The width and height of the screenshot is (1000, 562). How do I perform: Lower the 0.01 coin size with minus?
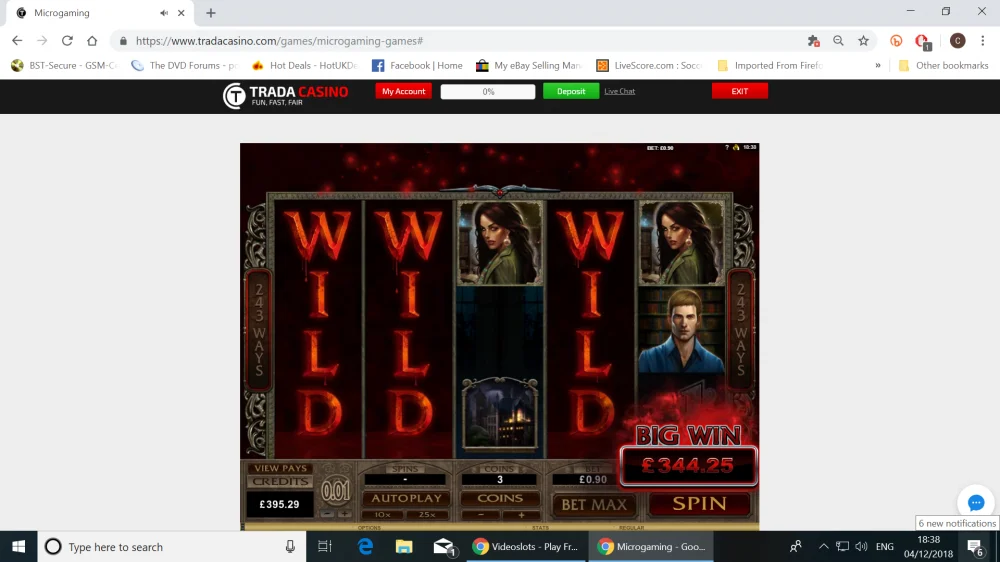(x=327, y=514)
